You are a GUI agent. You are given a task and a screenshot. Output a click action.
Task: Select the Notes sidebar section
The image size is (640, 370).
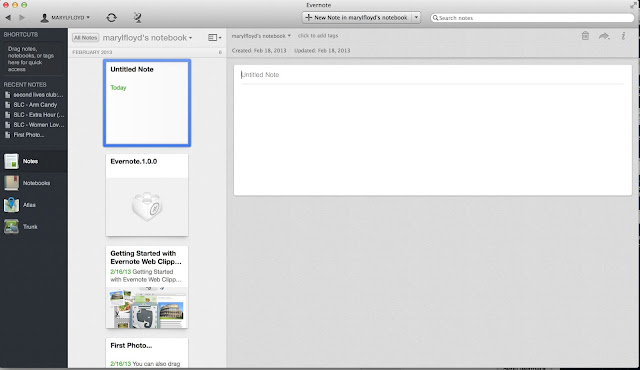click(x=34, y=161)
